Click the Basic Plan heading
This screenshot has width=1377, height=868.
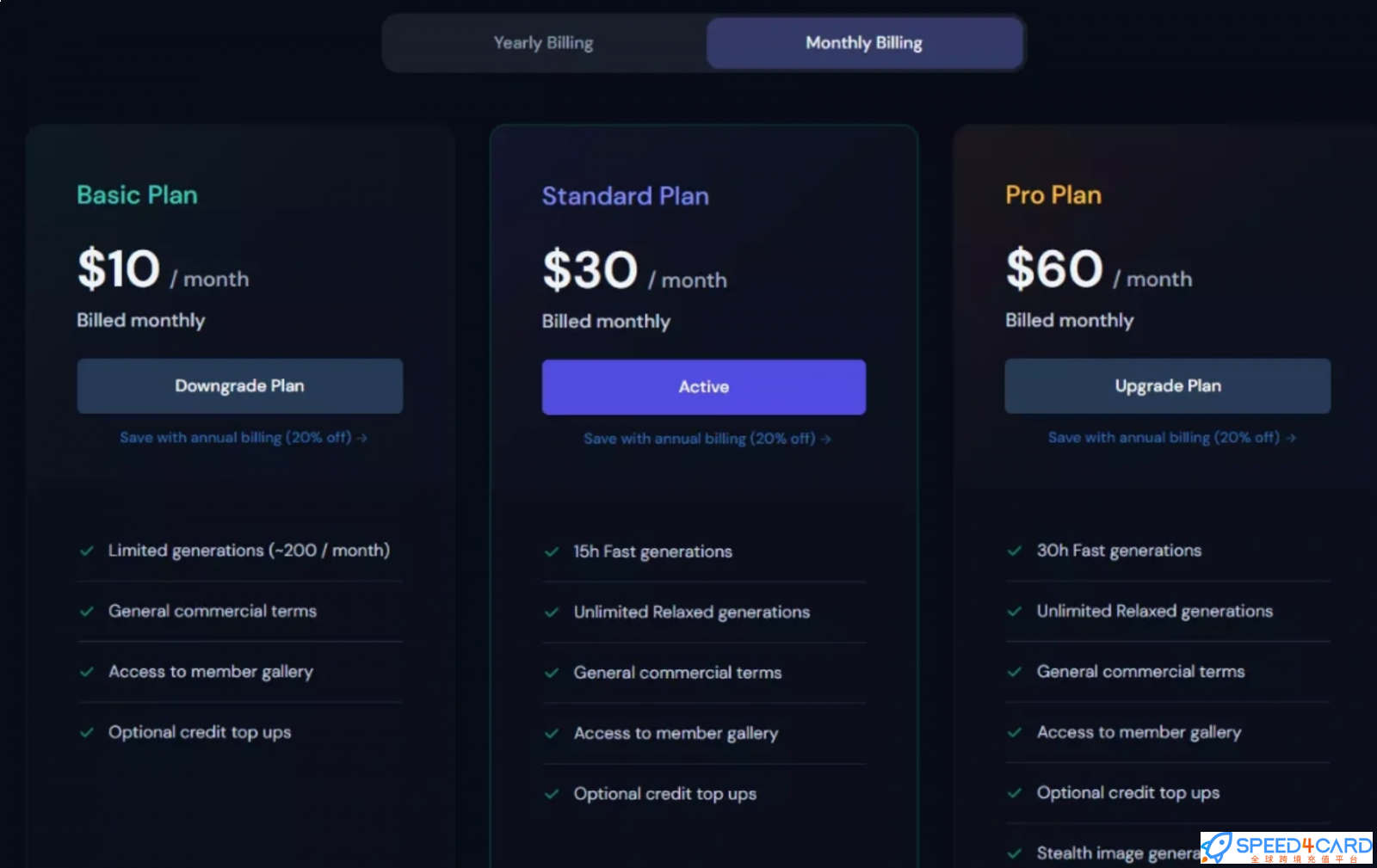tap(137, 195)
